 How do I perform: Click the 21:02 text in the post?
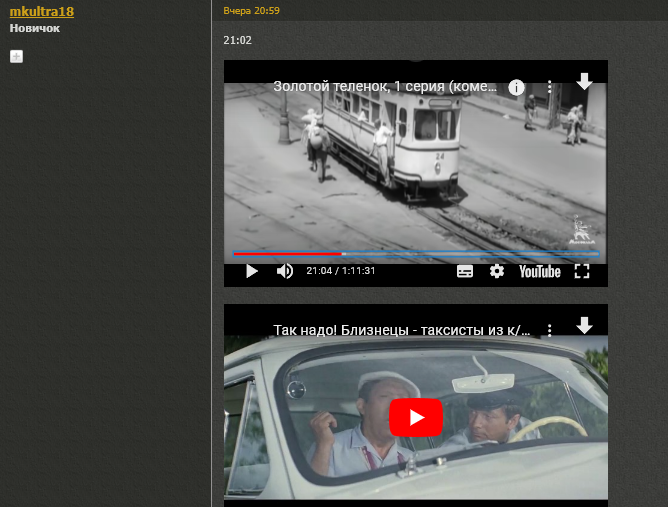[x=237, y=40]
